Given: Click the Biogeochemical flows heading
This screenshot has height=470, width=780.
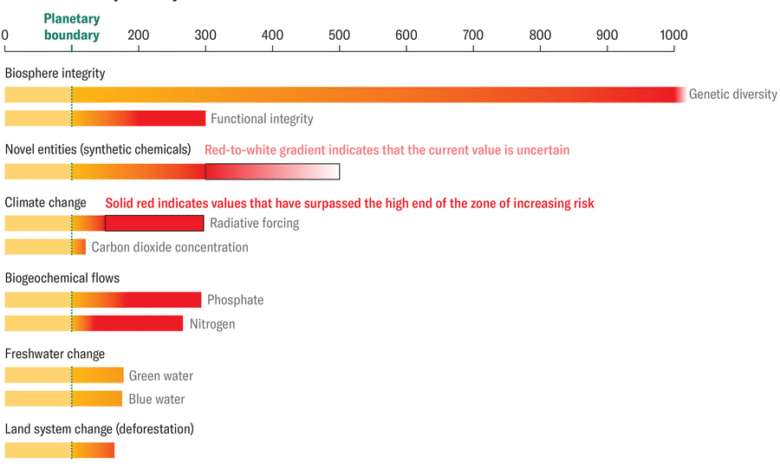Looking at the screenshot, I should [x=62, y=277].
